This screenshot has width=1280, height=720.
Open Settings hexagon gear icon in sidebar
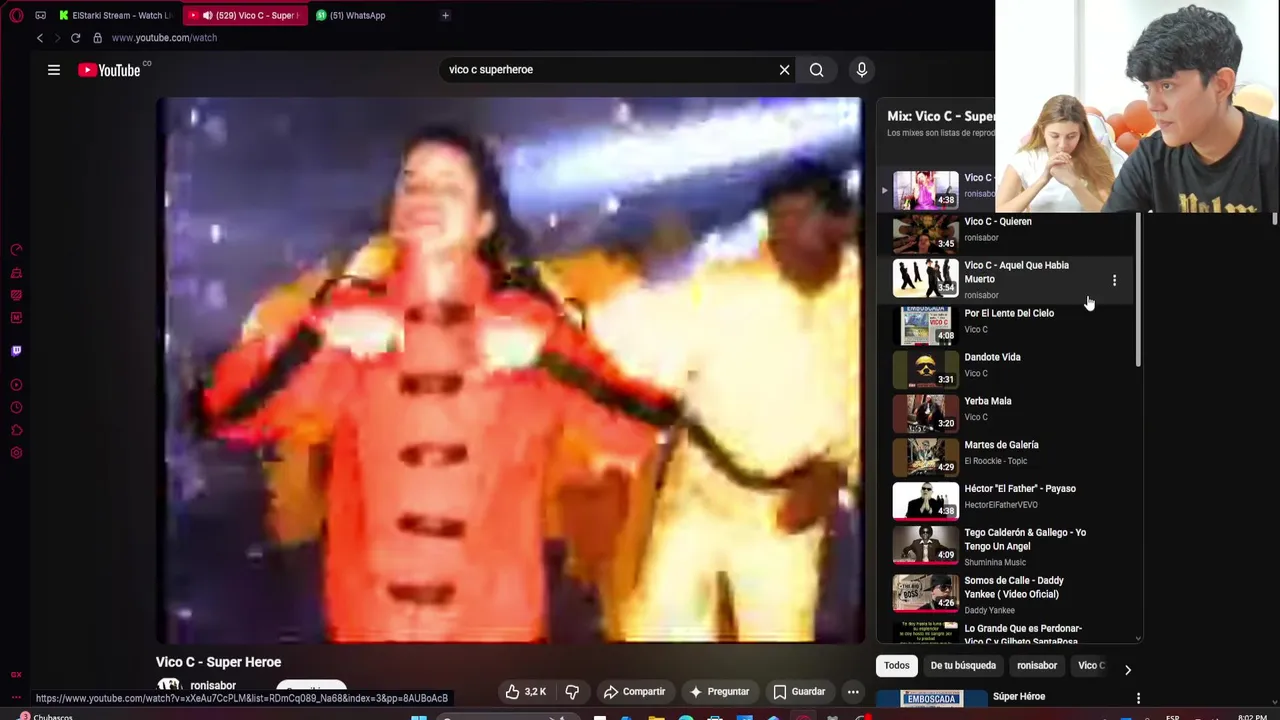click(x=16, y=453)
